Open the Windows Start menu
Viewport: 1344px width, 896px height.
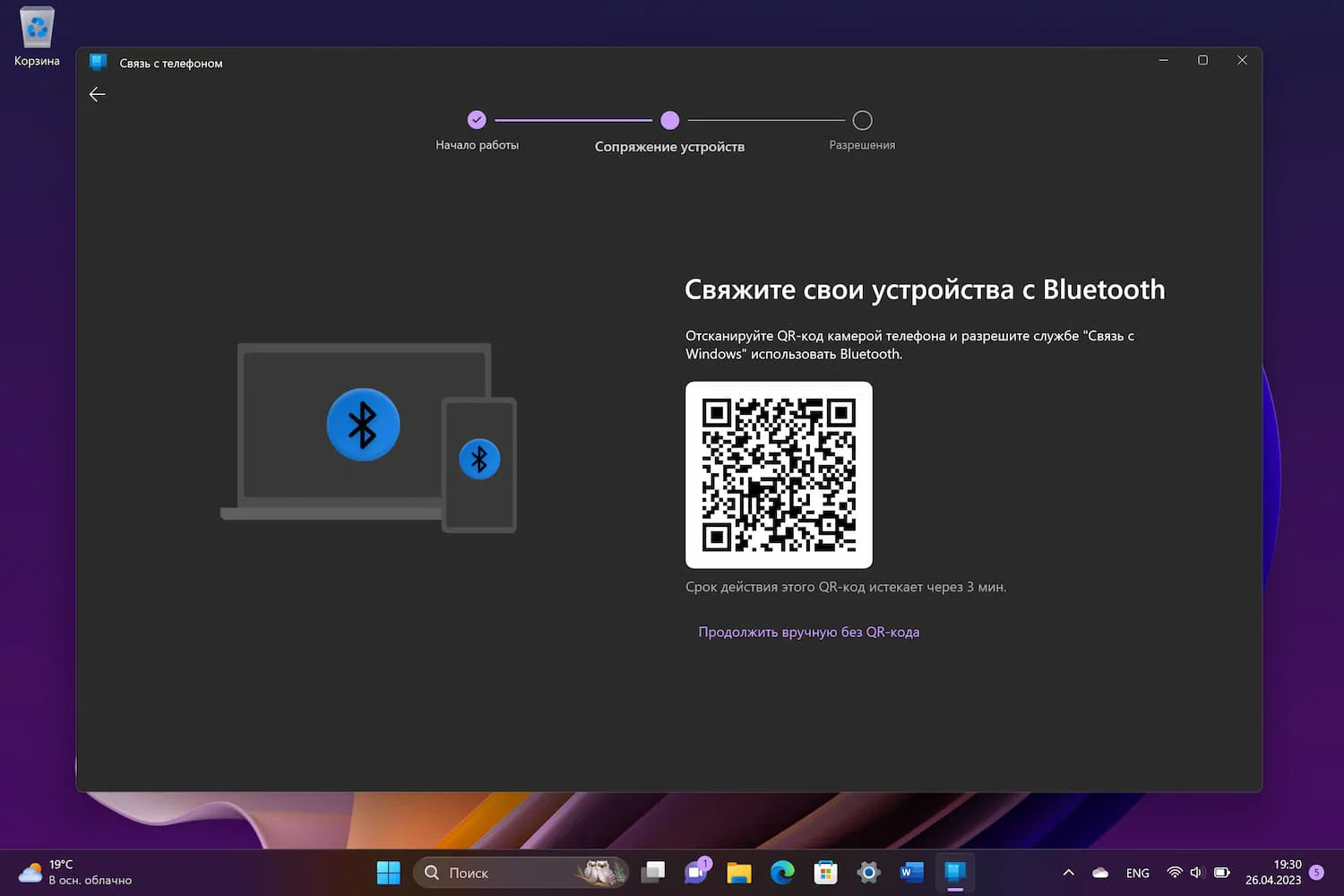click(389, 872)
